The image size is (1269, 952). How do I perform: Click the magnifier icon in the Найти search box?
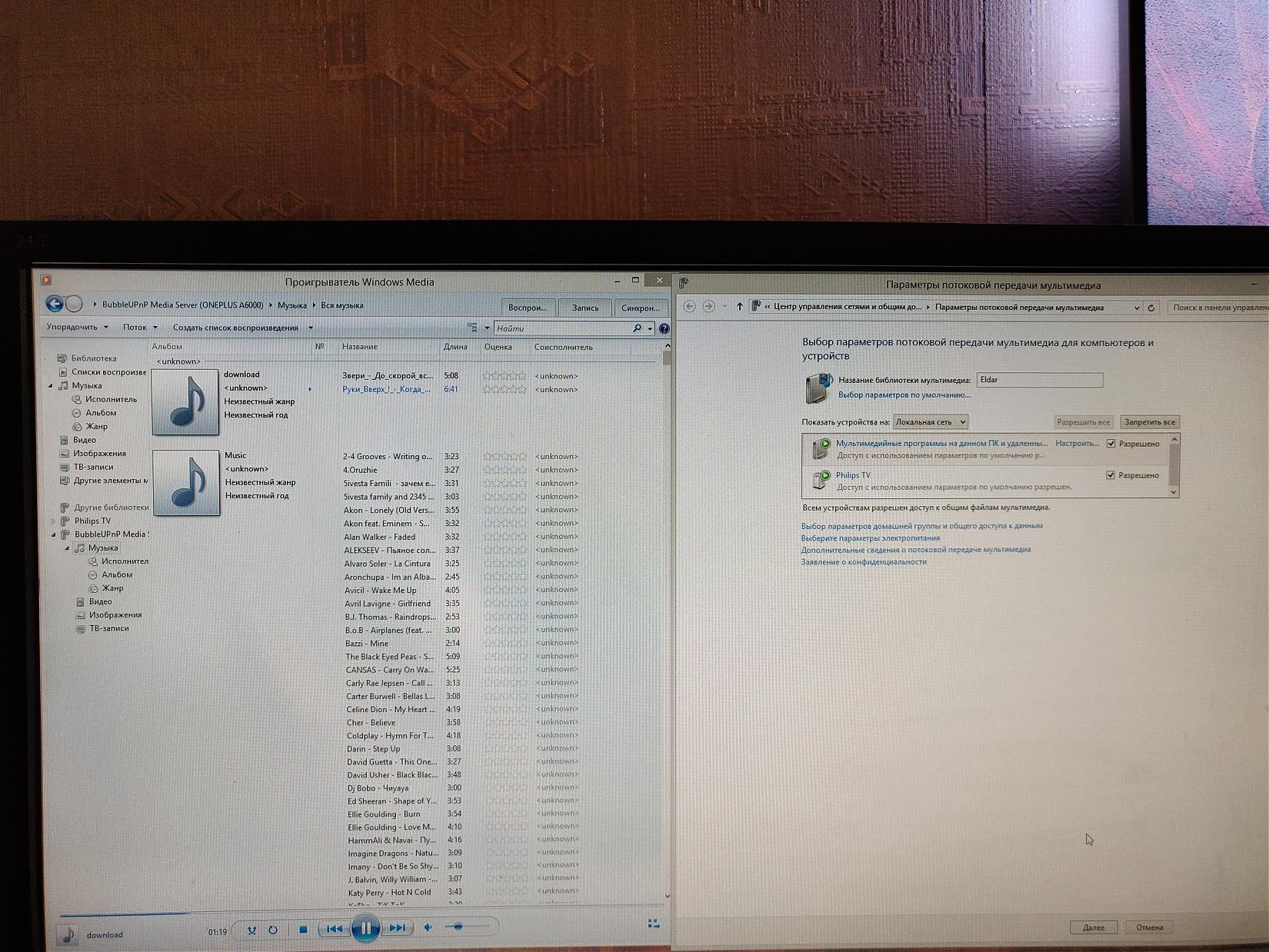637,328
